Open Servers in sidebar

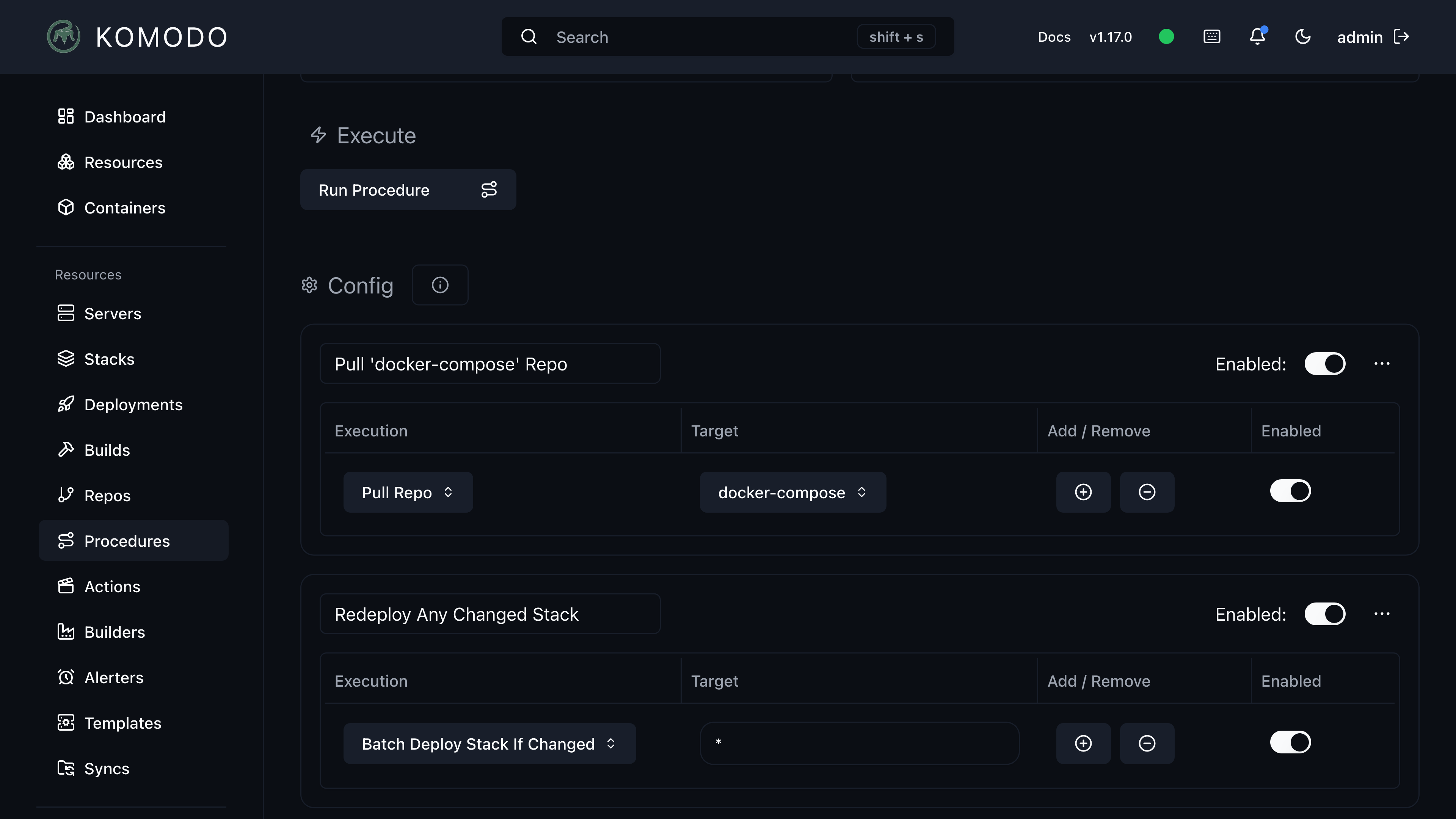point(133,313)
